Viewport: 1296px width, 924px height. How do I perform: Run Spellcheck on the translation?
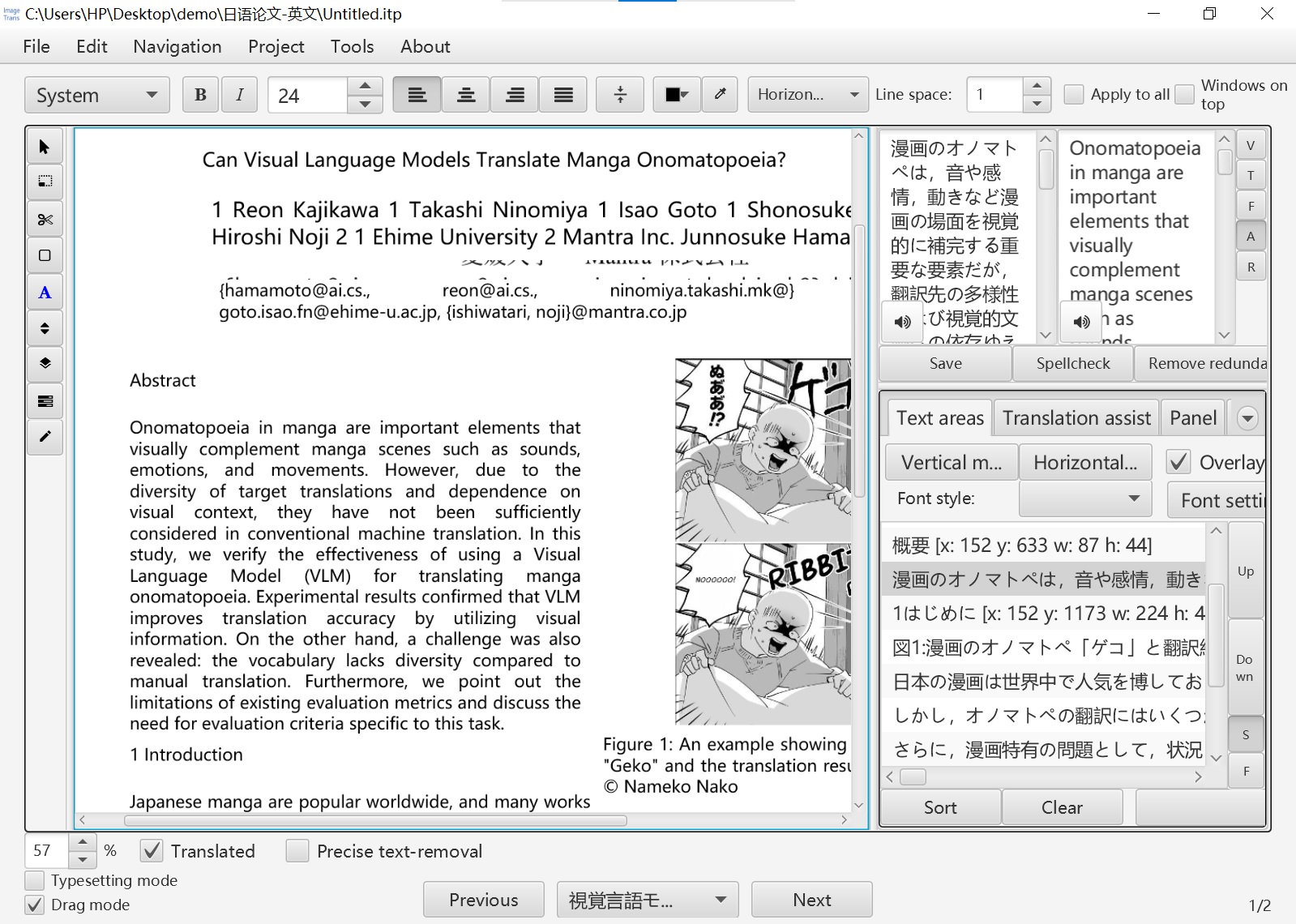1073,363
